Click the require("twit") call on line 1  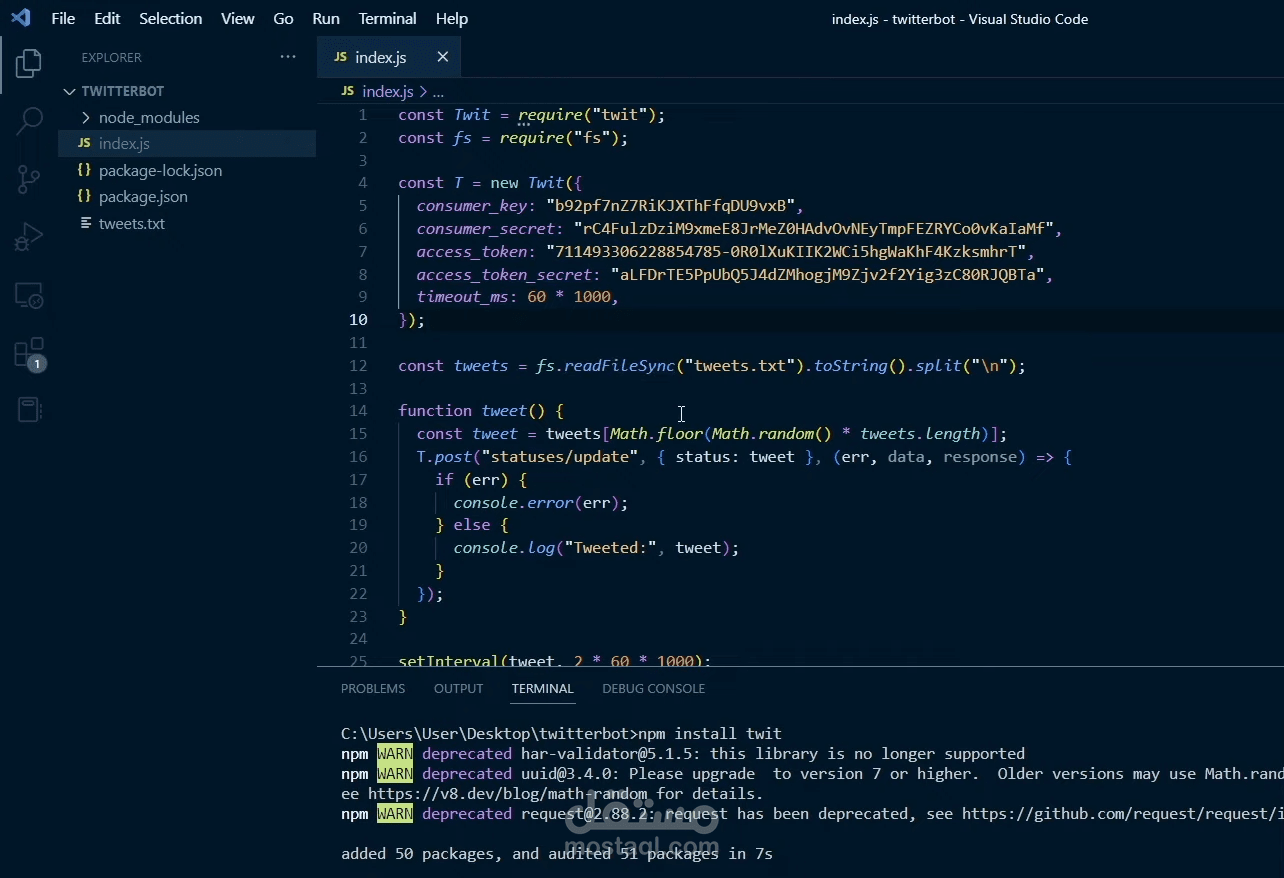pyautogui.click(x=586, y=115)
